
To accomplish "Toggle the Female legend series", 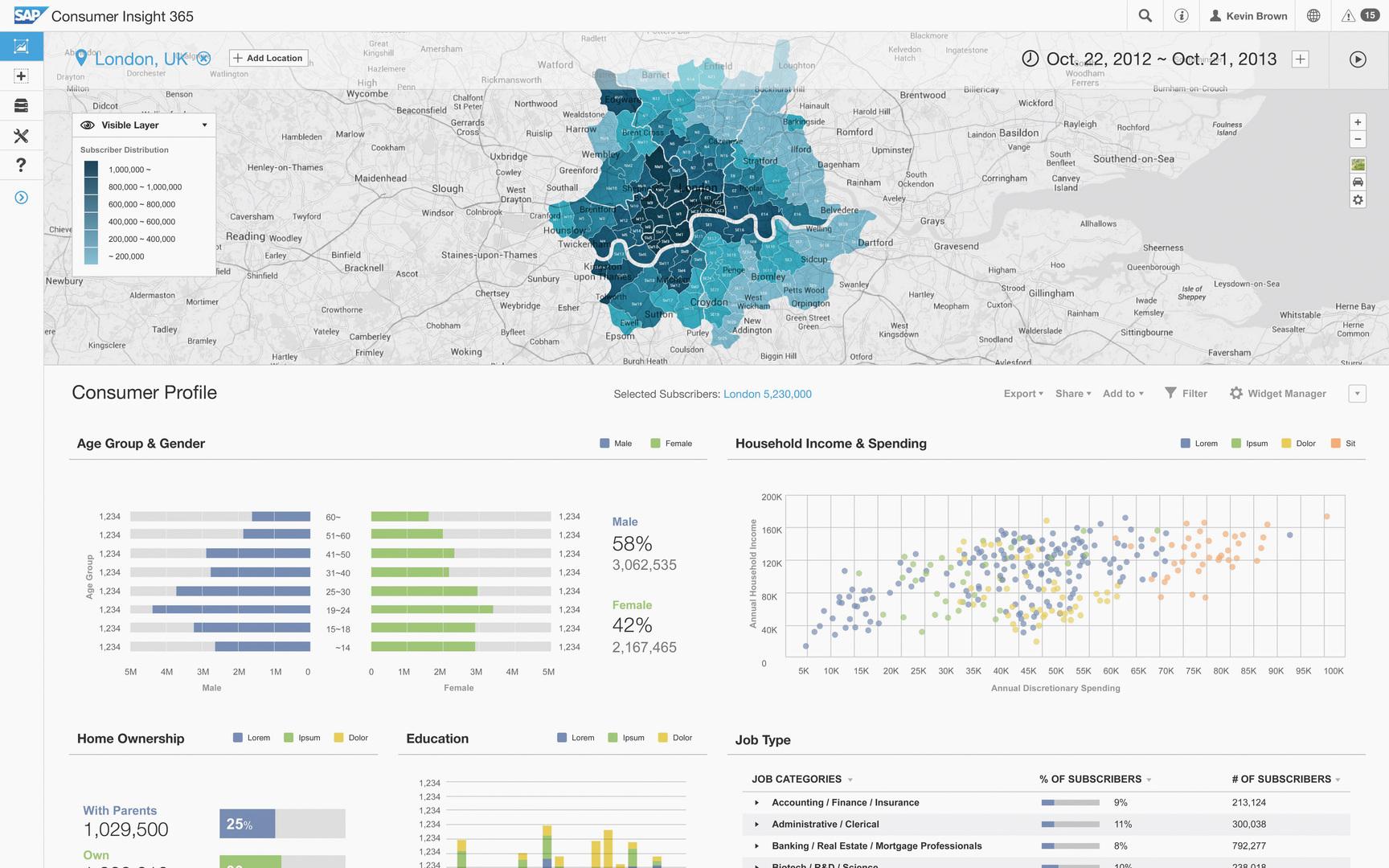I will [671, 444].
